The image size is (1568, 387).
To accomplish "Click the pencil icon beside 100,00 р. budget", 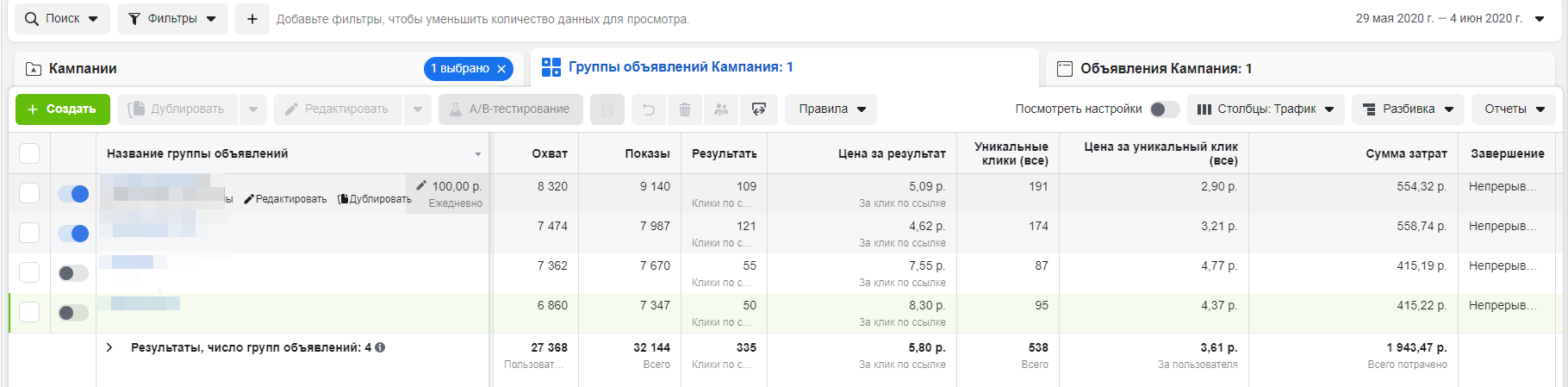I will click(421, 185).
